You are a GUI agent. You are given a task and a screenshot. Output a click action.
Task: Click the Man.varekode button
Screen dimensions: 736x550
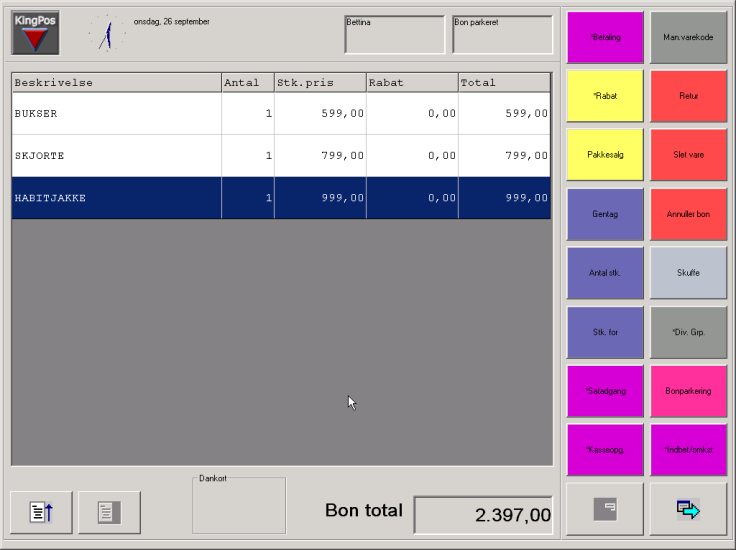click(x=688, y=38)
